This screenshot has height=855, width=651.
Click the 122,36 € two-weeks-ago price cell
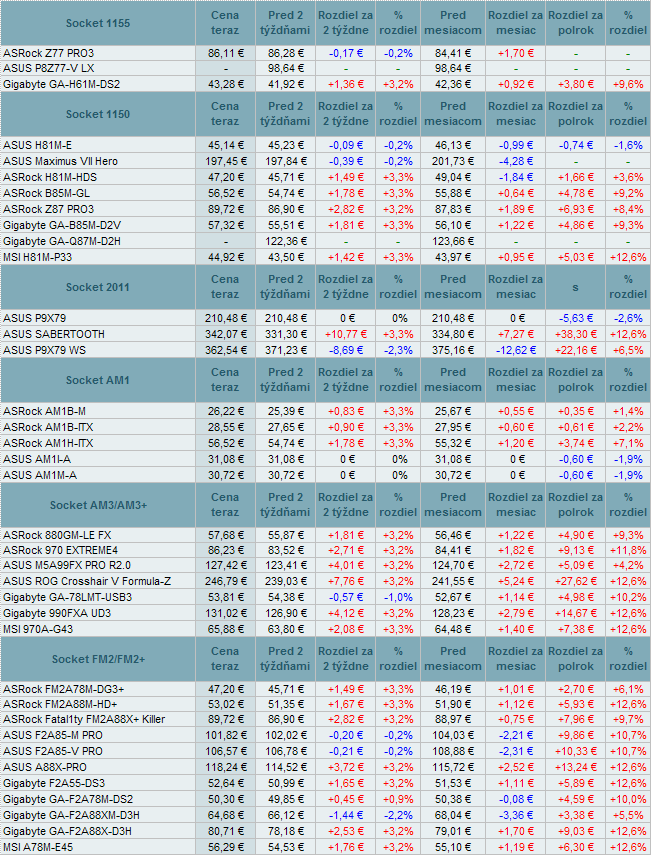point(286,241)
